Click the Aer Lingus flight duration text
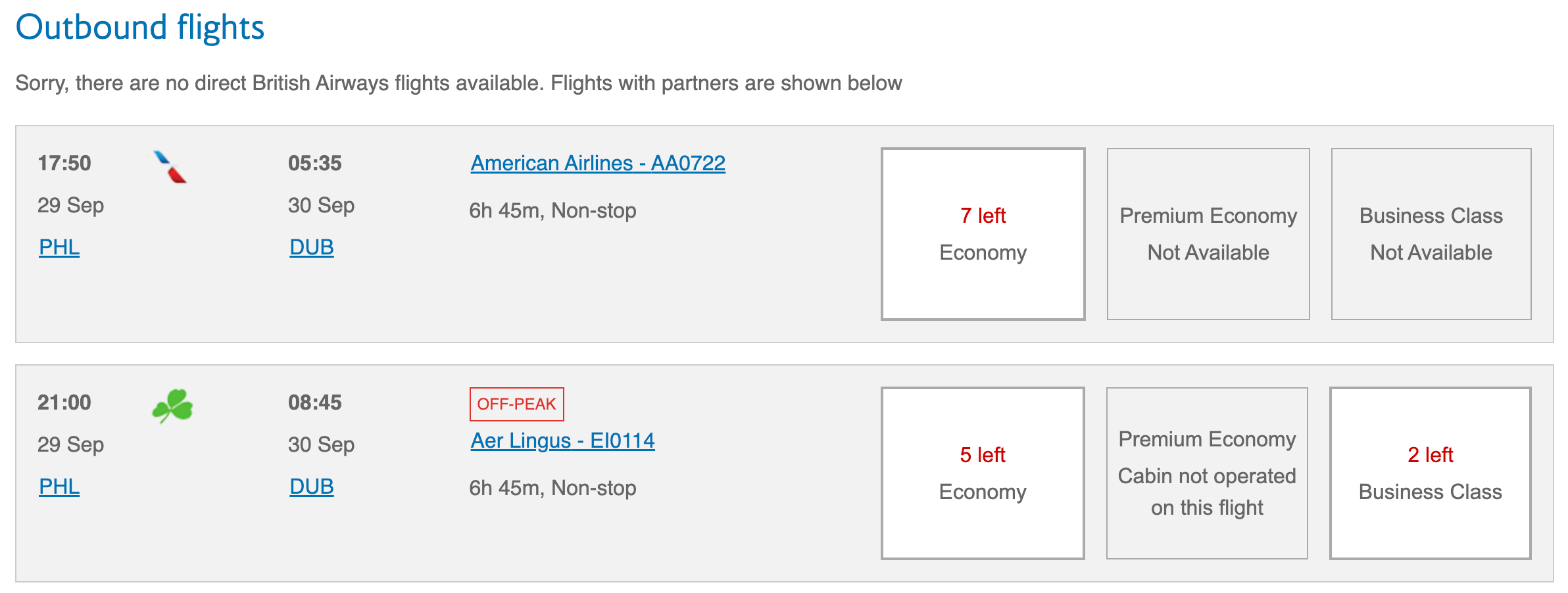The width and height of the screenshot is (1568, 593). tap(552, 488)
